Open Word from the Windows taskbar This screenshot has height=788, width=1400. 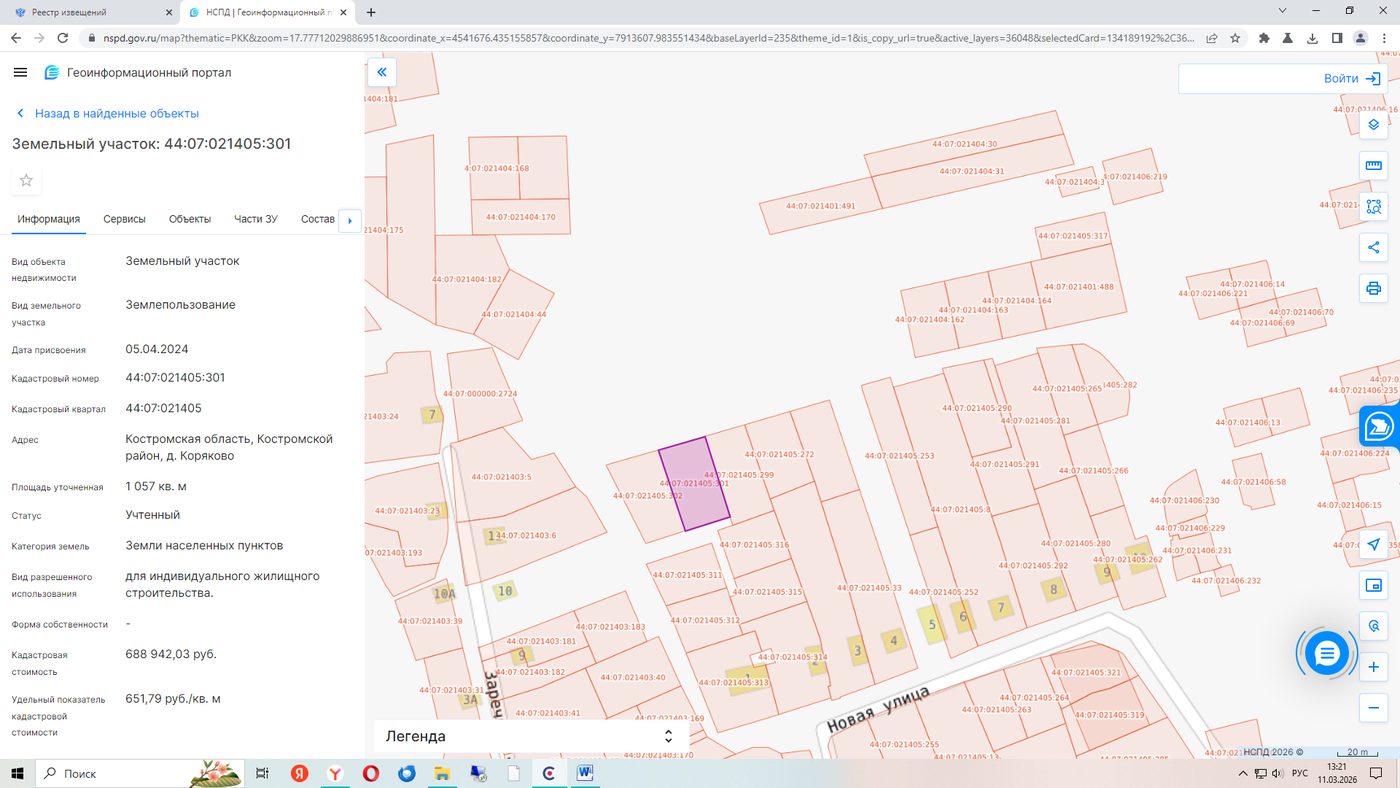tap(584, 773)
